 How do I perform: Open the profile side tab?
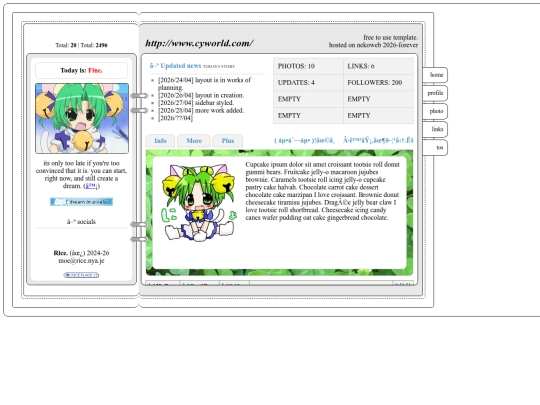coord(435,93)
